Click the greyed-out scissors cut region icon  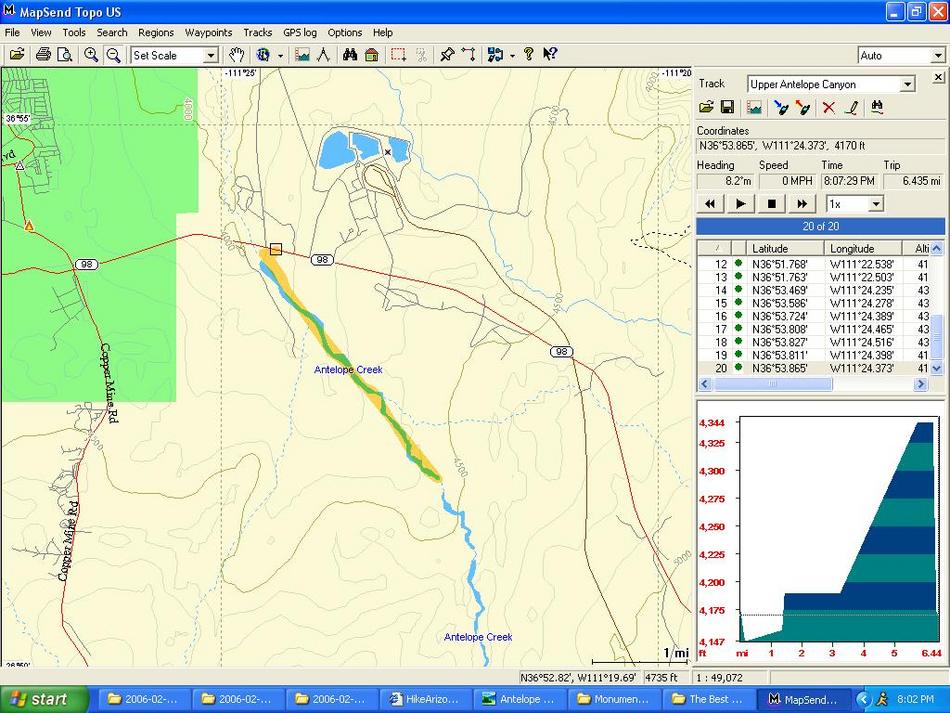[x=421, y=55]
